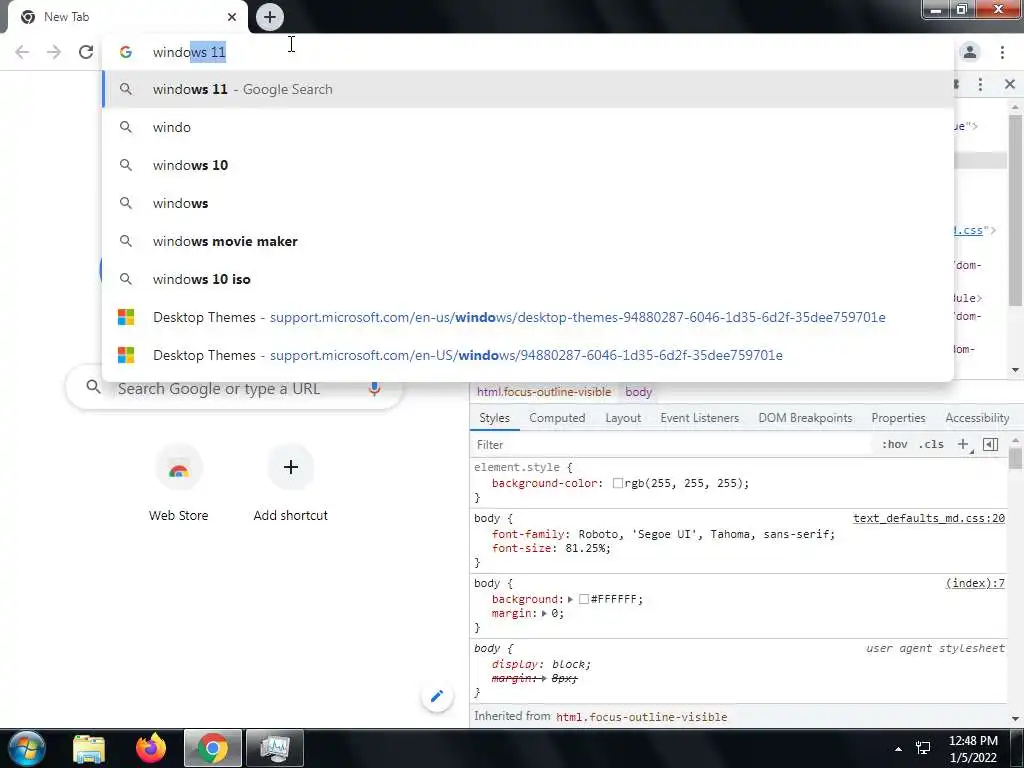Viewport: 1024px width, 768px height.
Task: Open File Explorer from the taskbar
Action: click(x=89, y=748)
